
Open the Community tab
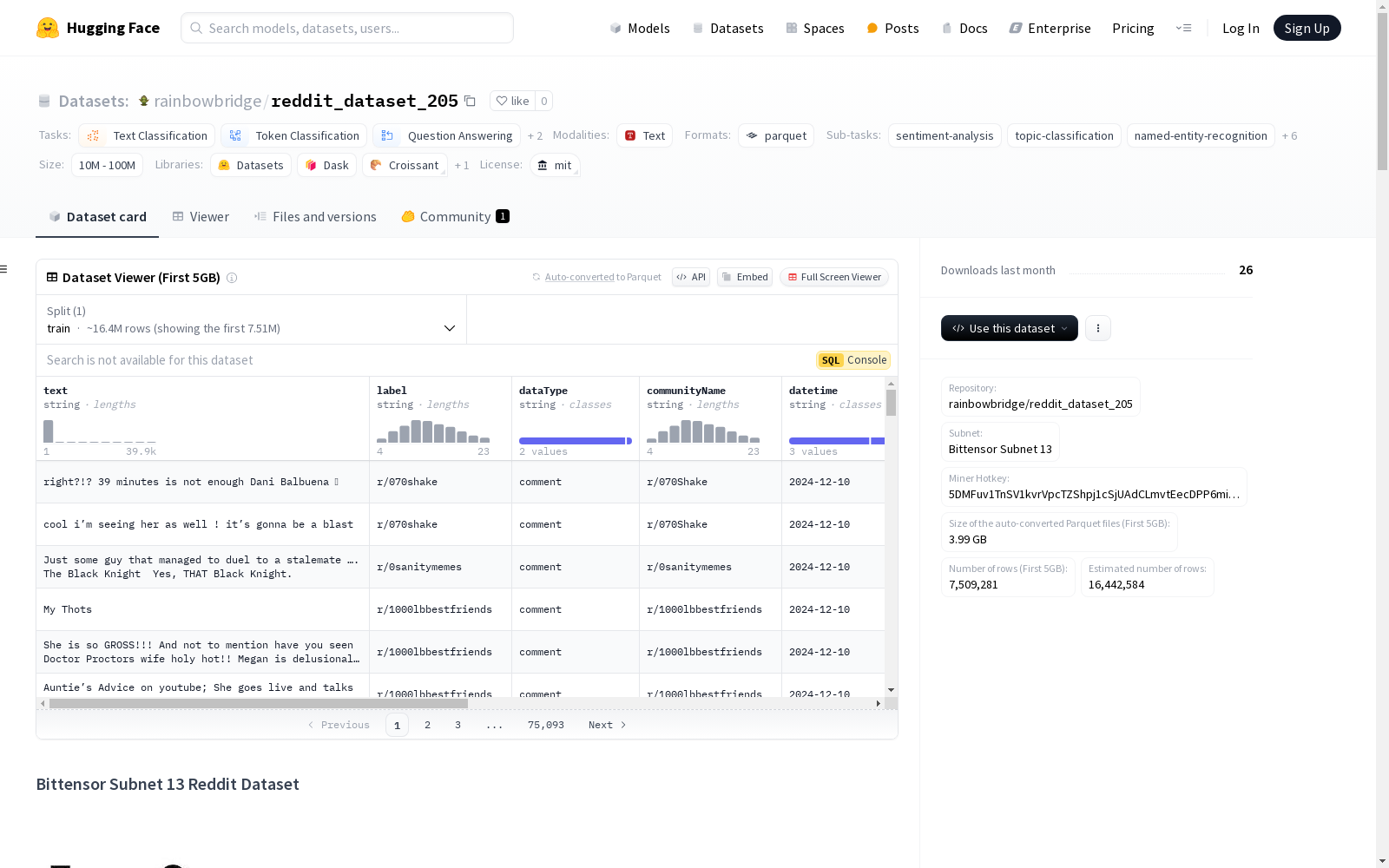coord(456,217)
